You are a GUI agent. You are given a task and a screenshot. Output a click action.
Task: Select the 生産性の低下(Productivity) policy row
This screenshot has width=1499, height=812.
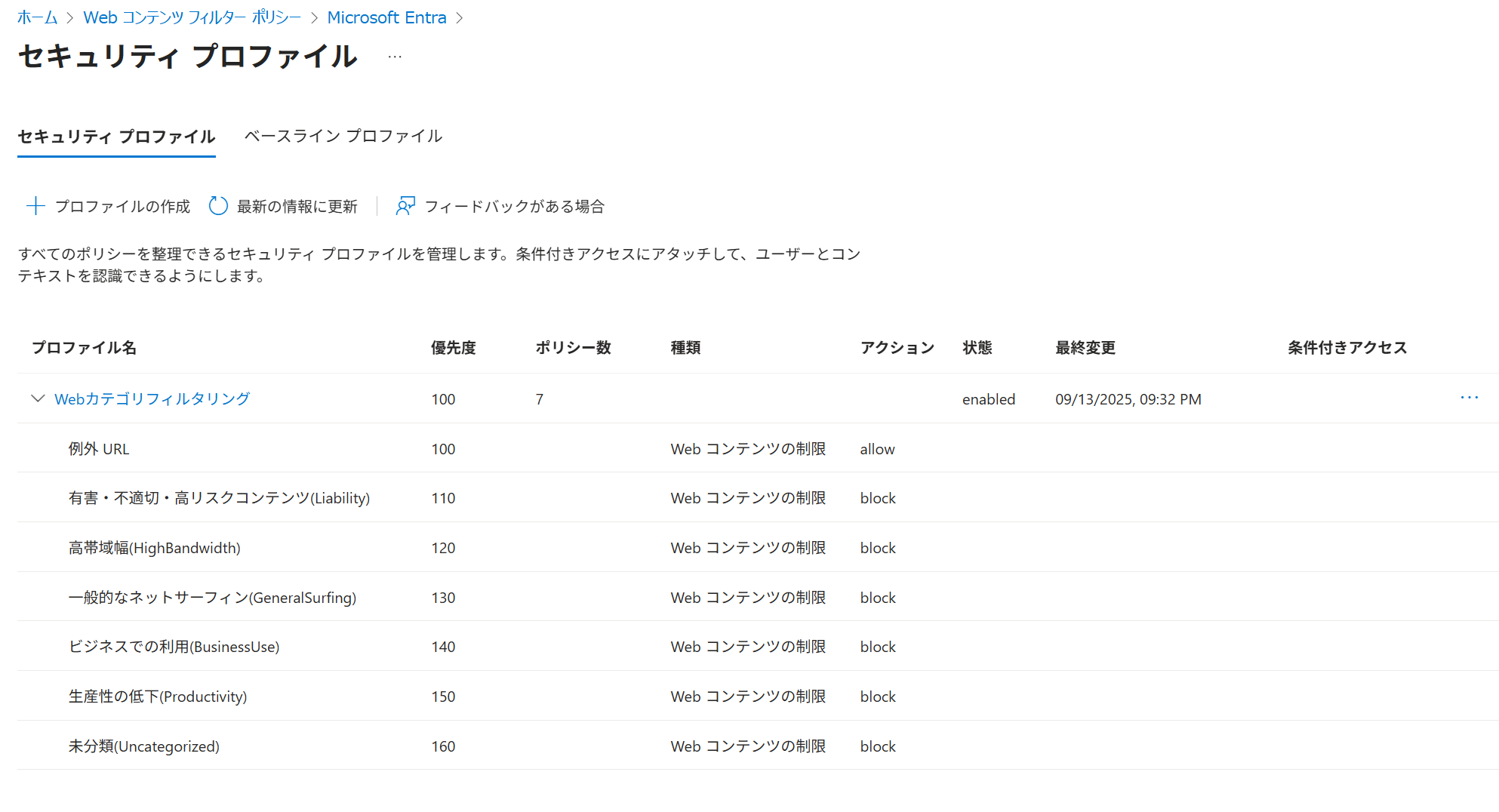coord(758,696)
